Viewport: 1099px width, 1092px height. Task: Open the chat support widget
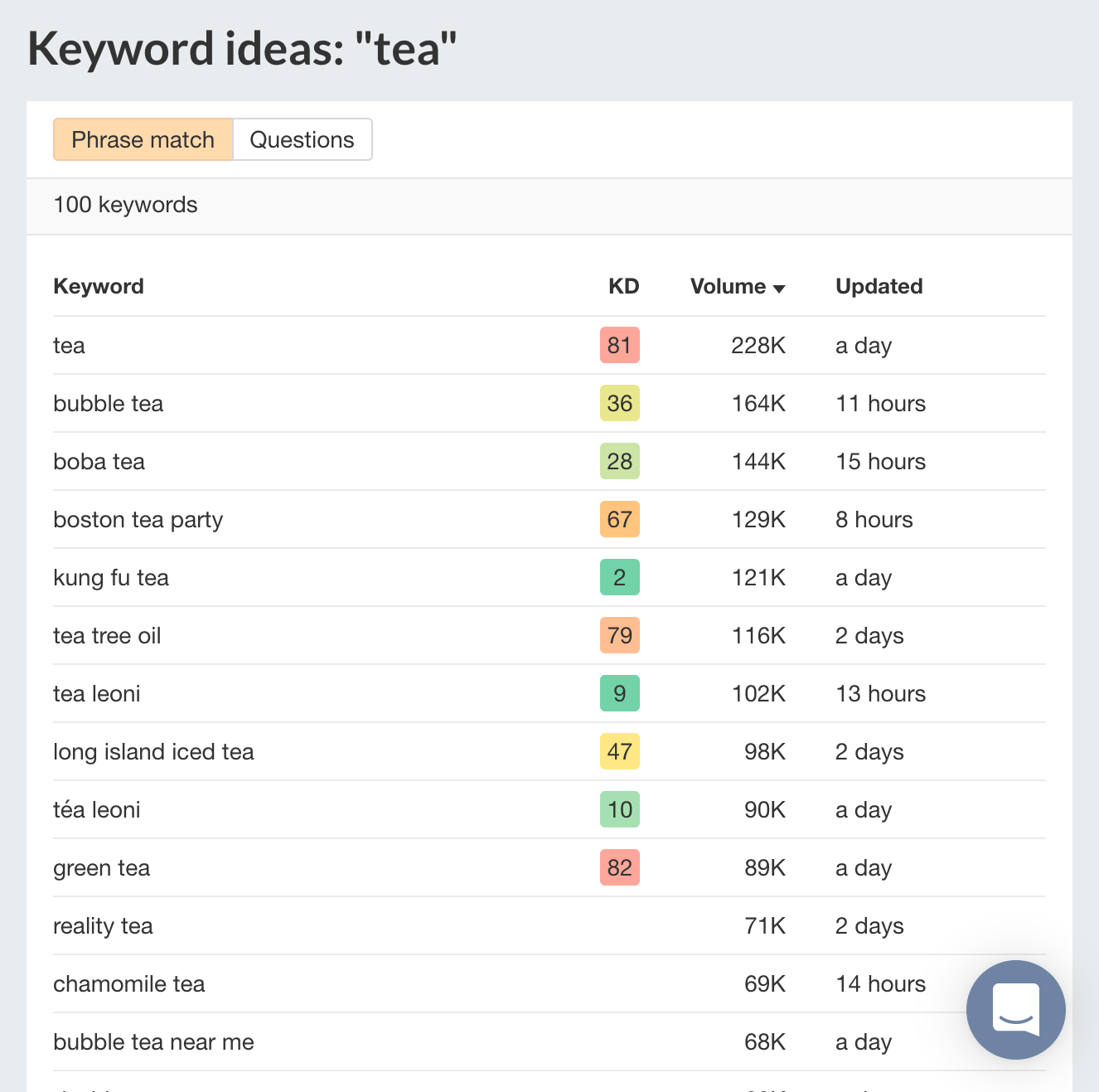pyautogui.click(x=1015, y=1009)
